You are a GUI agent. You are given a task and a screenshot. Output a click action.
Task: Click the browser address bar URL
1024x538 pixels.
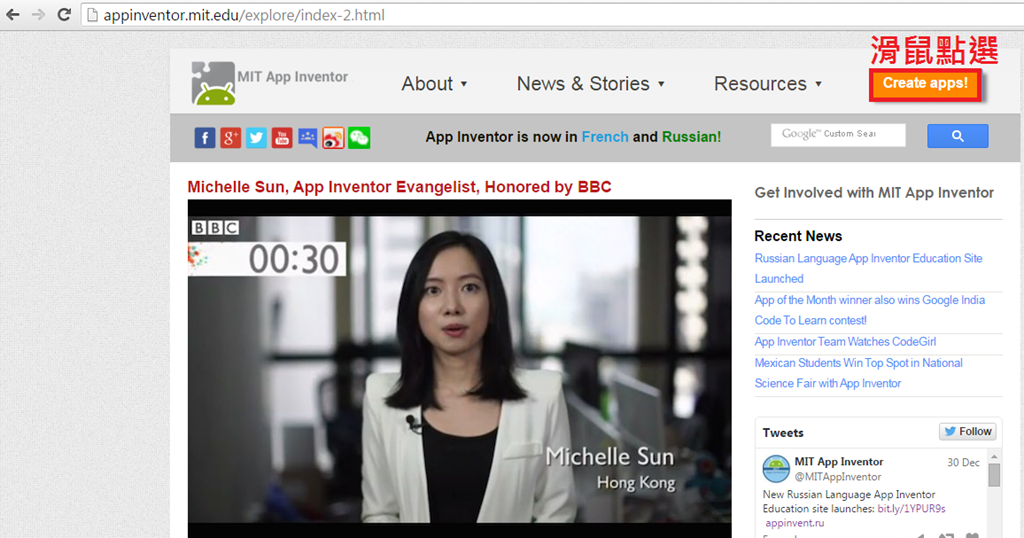pyautogui.click(x=244, y=15)
